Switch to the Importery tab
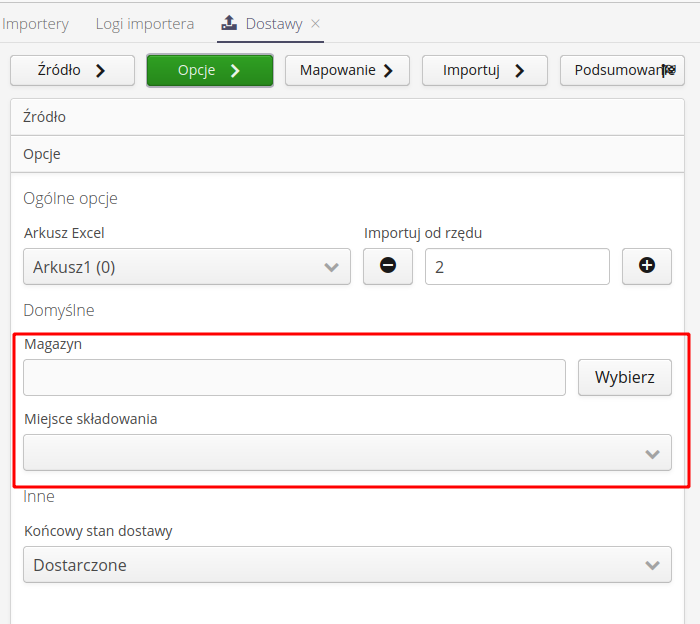Viewport: 700px width, 624px height. [x=36, y=23]
